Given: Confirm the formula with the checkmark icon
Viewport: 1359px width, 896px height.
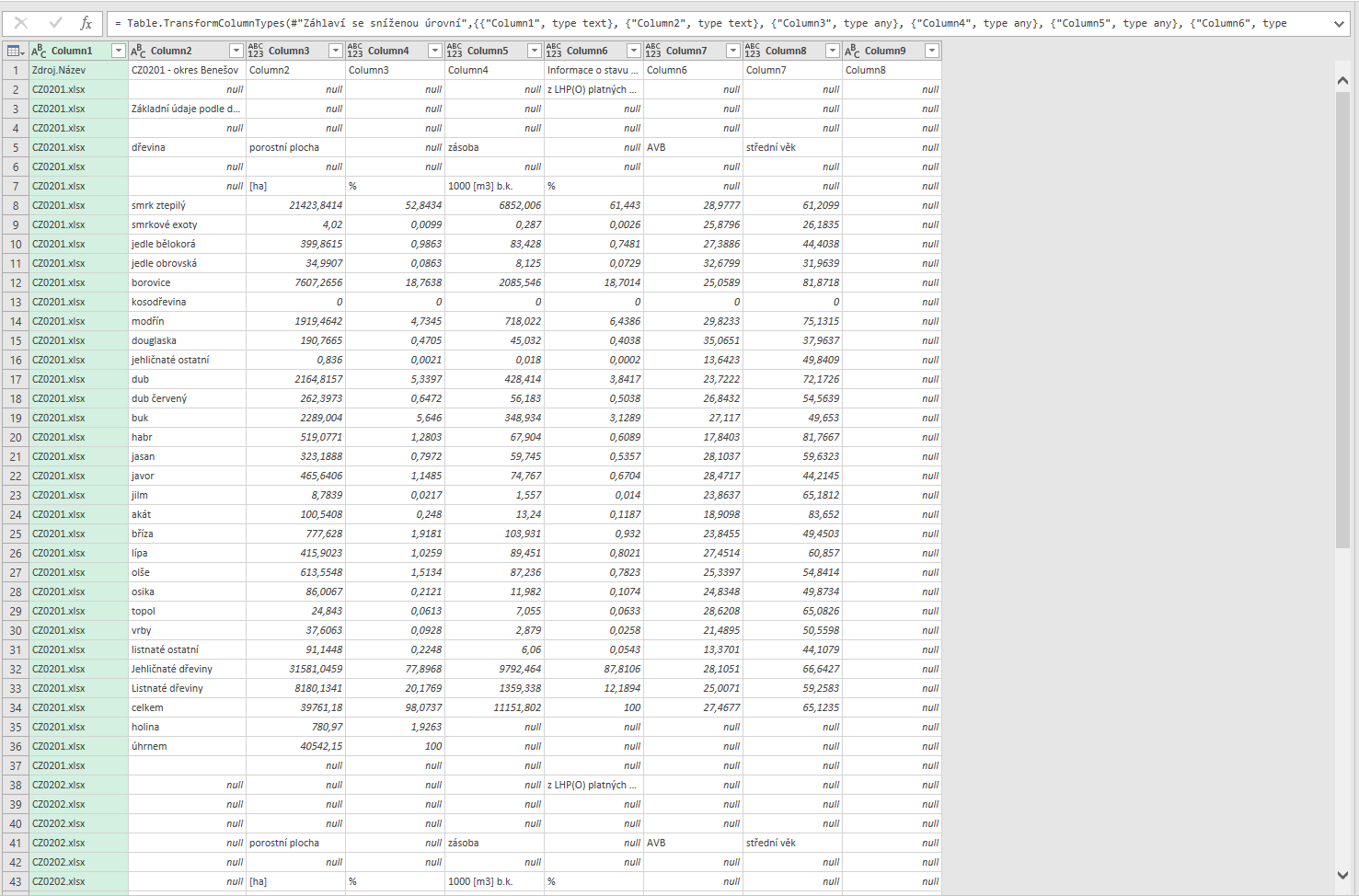Looking at the screenshot, I should tap(55, 23).
